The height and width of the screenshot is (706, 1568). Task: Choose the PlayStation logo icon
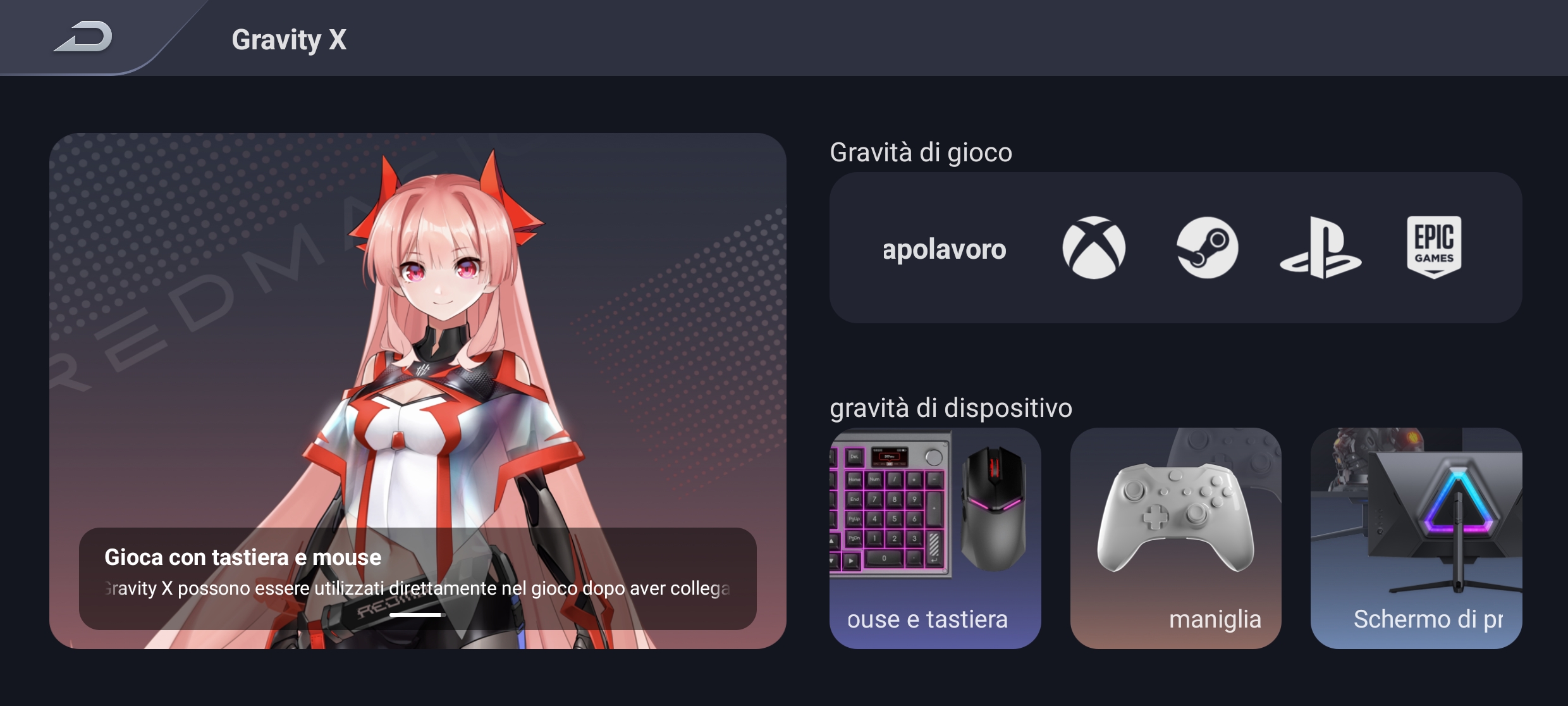[1321, 248]
